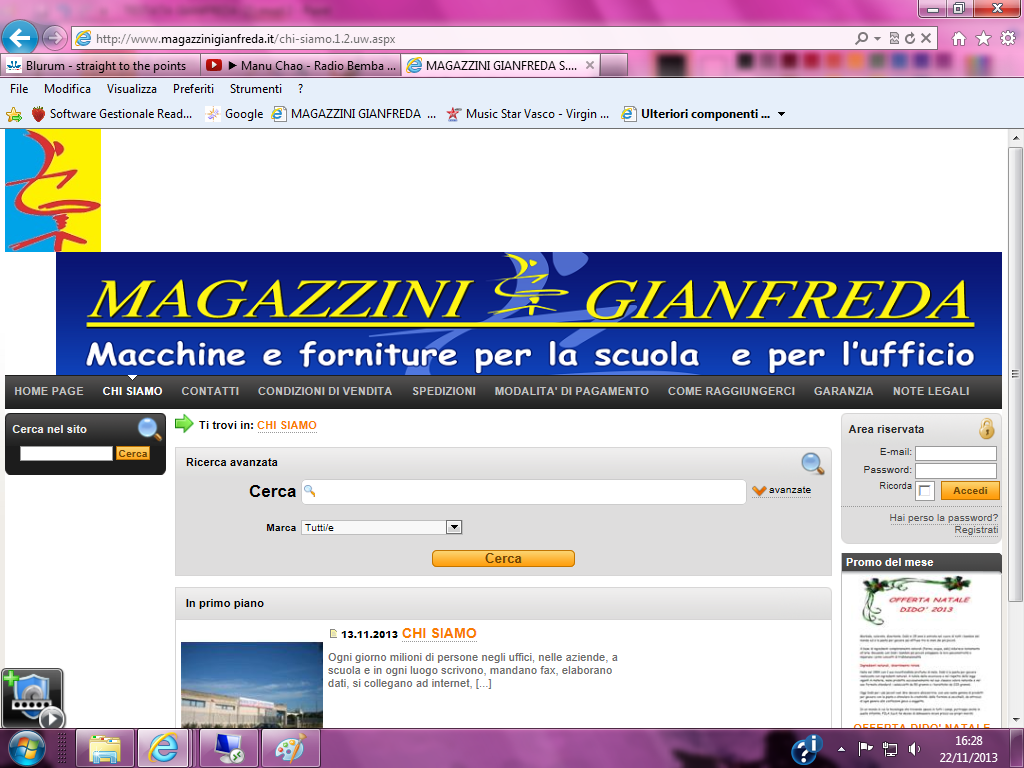Viewport: 1024px width, 768px height.
Task: Switch to the Blurum - straight to the points tab
Action: [101, 65]
